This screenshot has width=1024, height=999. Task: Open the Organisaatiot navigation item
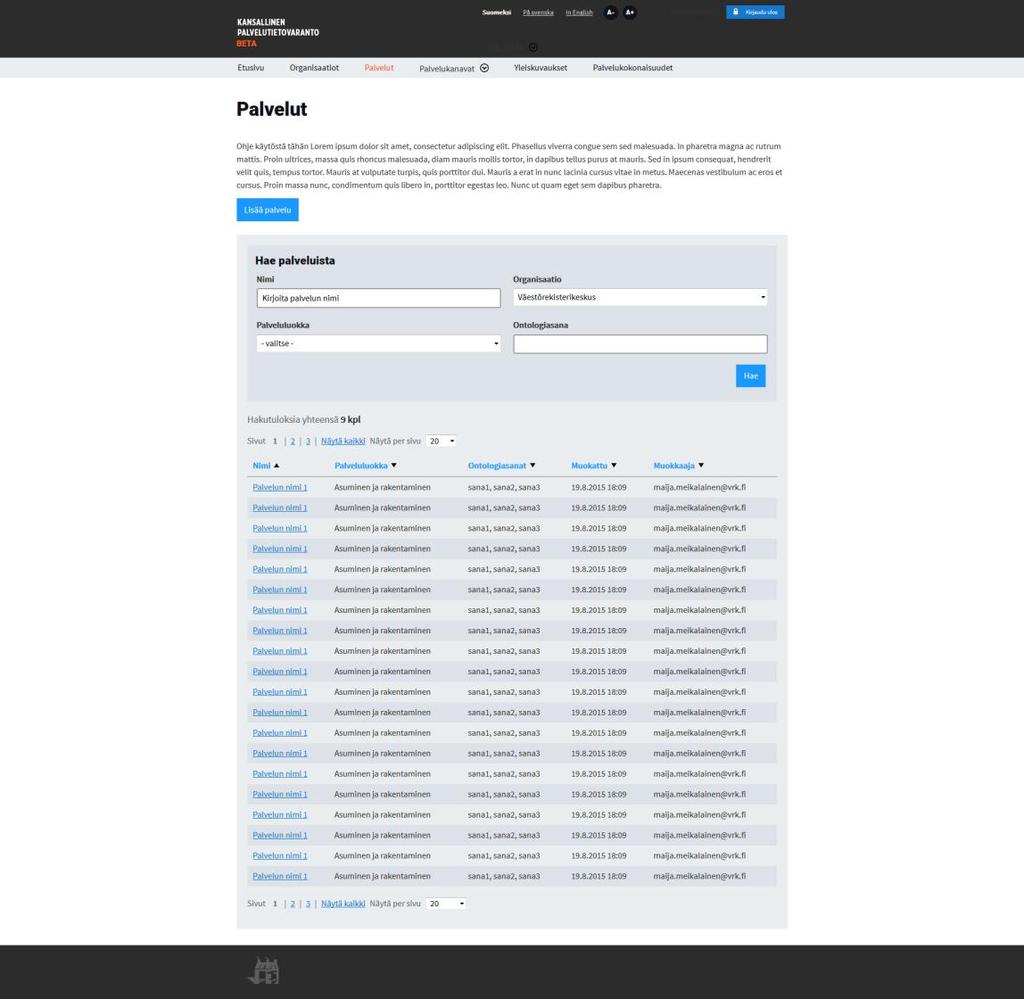point(314,68)
